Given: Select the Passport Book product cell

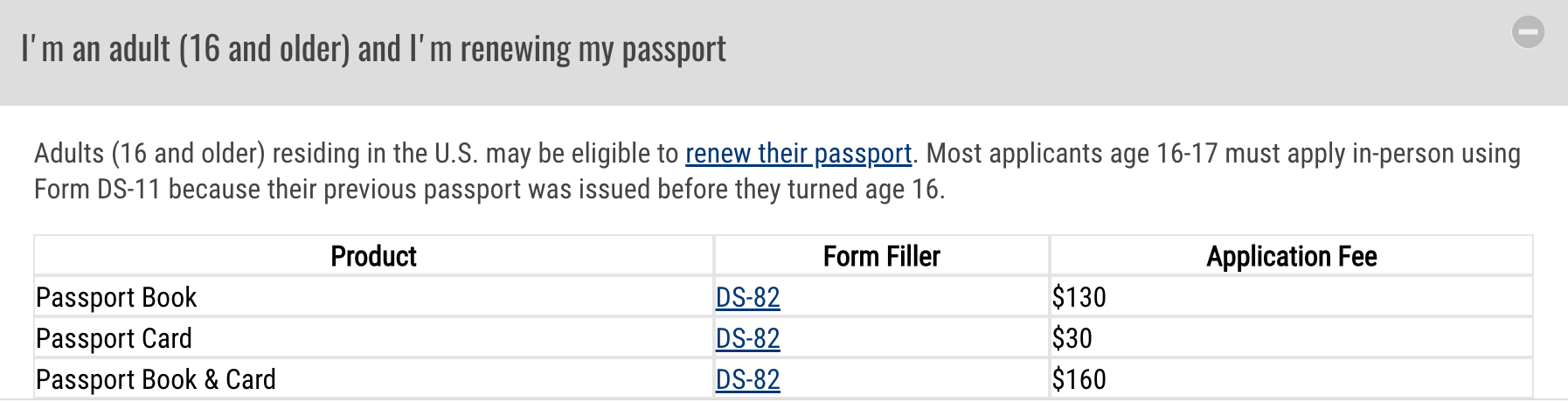Looking at the screenshot, I should click(116, 298).
